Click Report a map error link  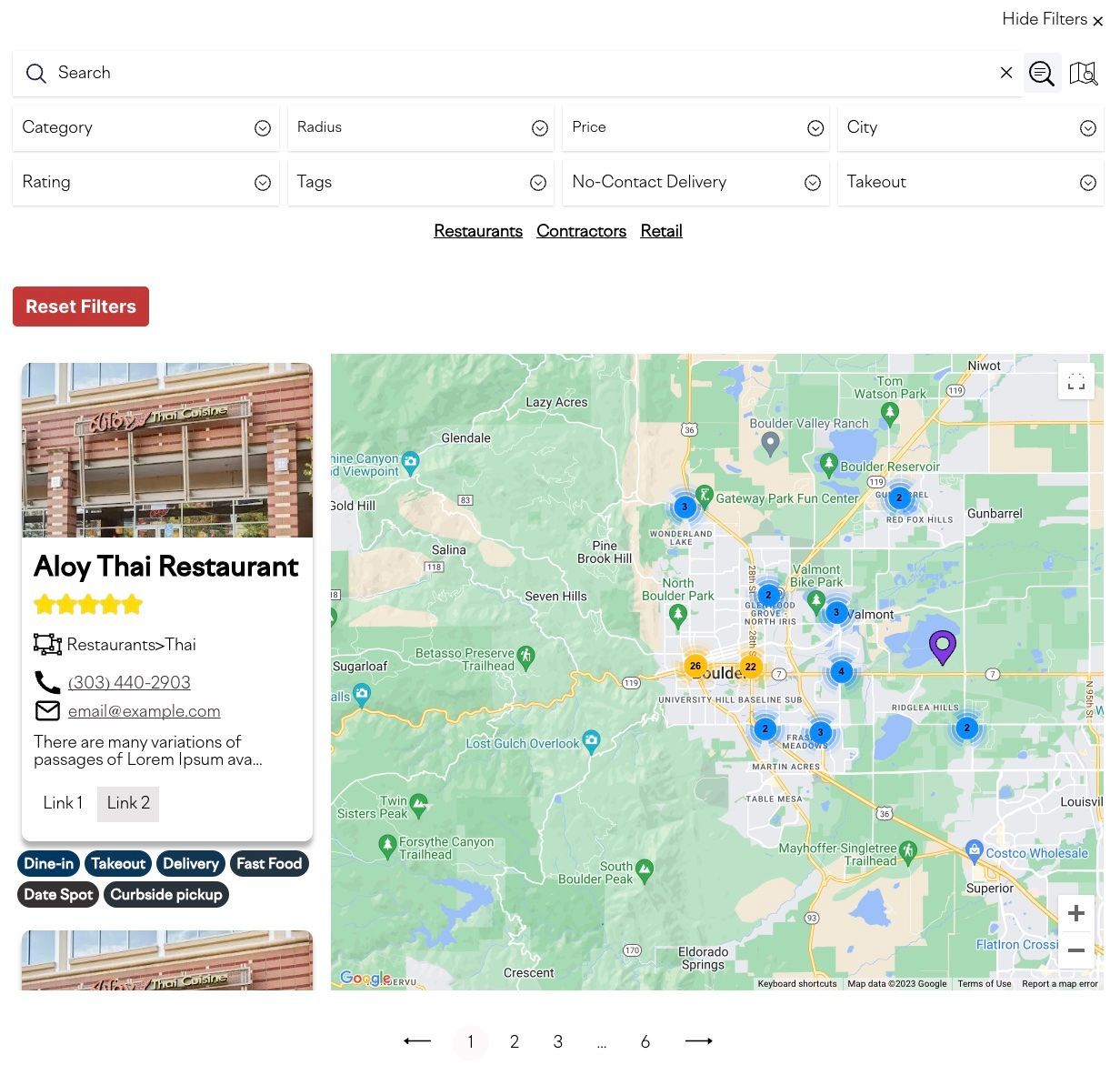tap(1060, 984)
